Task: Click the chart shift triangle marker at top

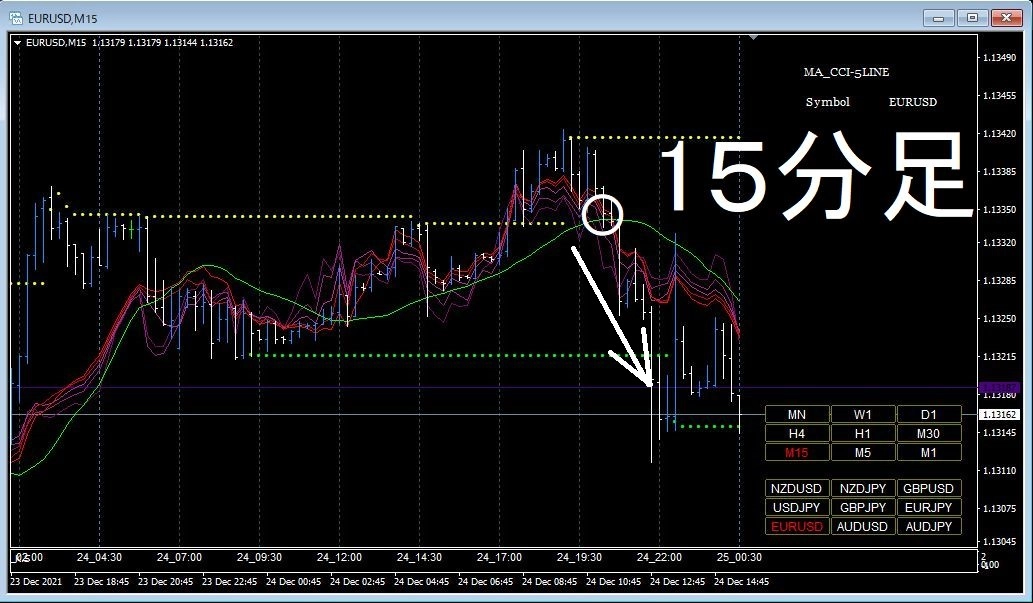Action: [753, 38]
